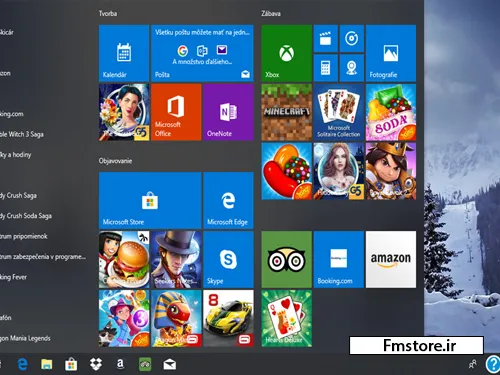Open the Movies clapperboard tile
This screenshot has height=375, width=500.
(326, 39)
